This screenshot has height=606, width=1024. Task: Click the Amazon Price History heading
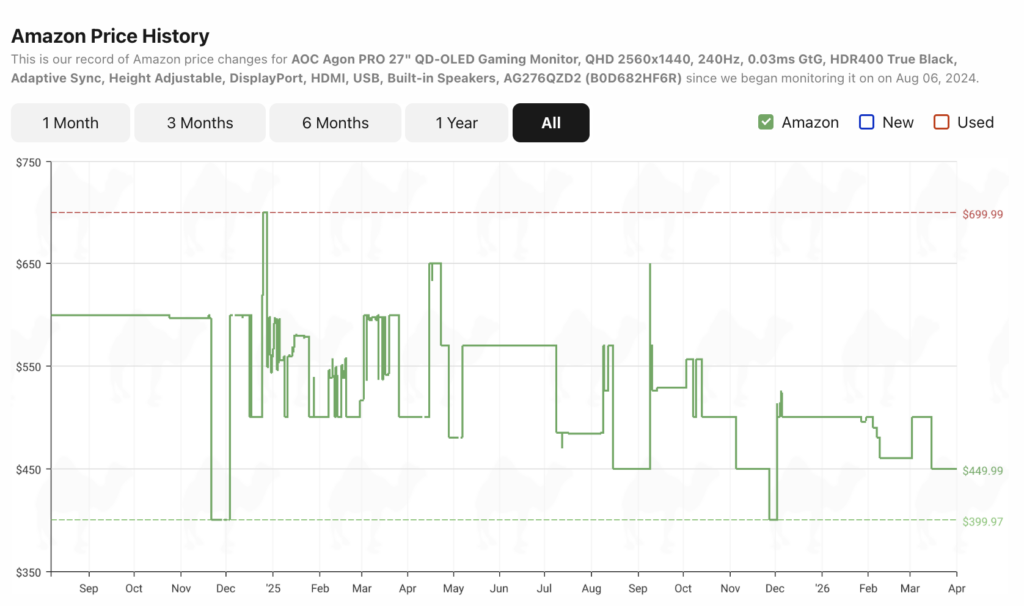pyautogui.click(x=110, y=36)
